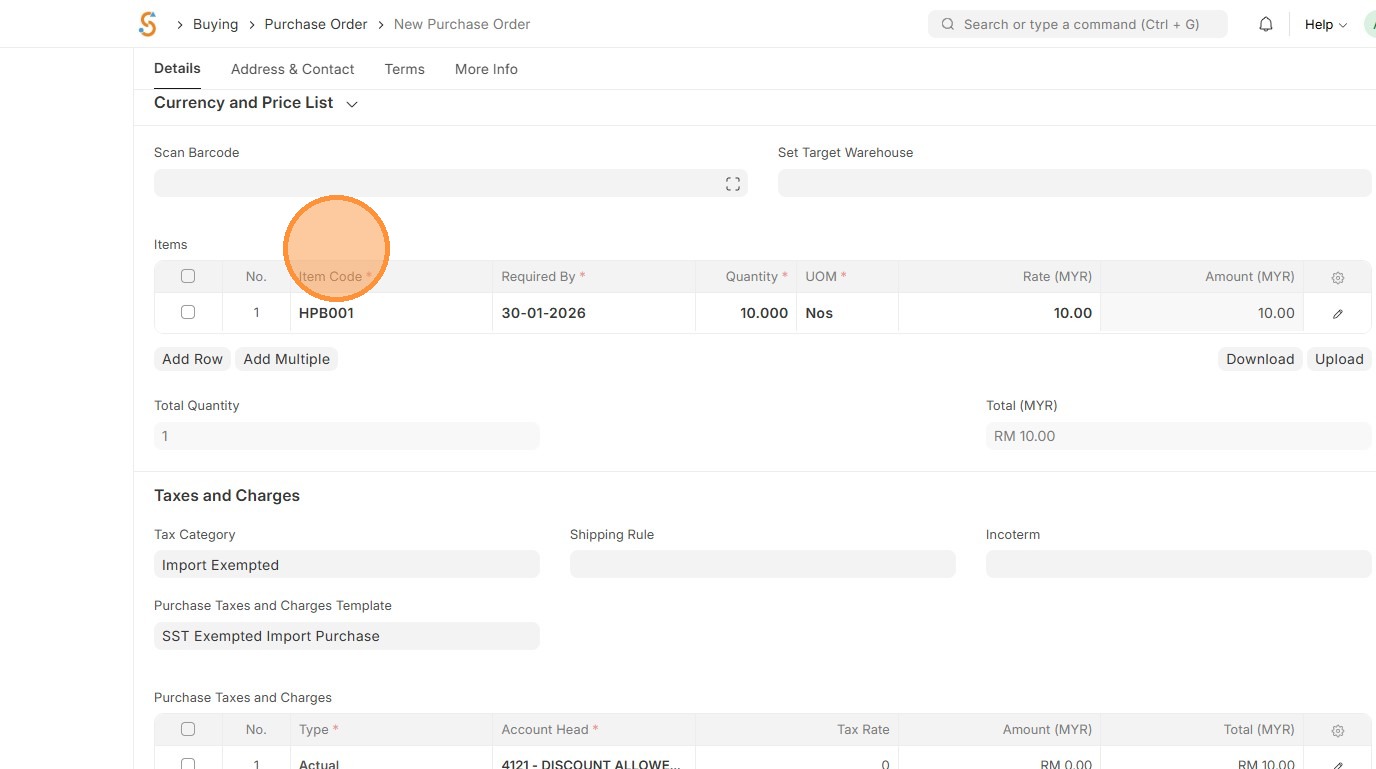1376x769 pixels.
Task: Click the Total (MYR) field showing RM 10.00
Action: point(1179,435)
